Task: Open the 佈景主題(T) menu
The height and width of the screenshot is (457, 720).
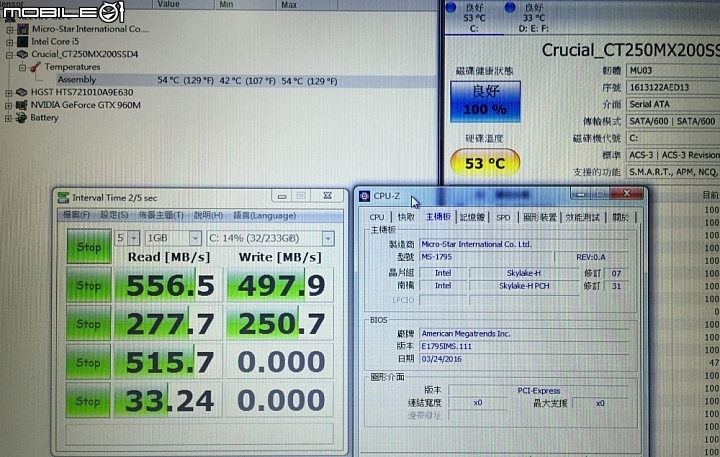Action: (x=161, y=215)
